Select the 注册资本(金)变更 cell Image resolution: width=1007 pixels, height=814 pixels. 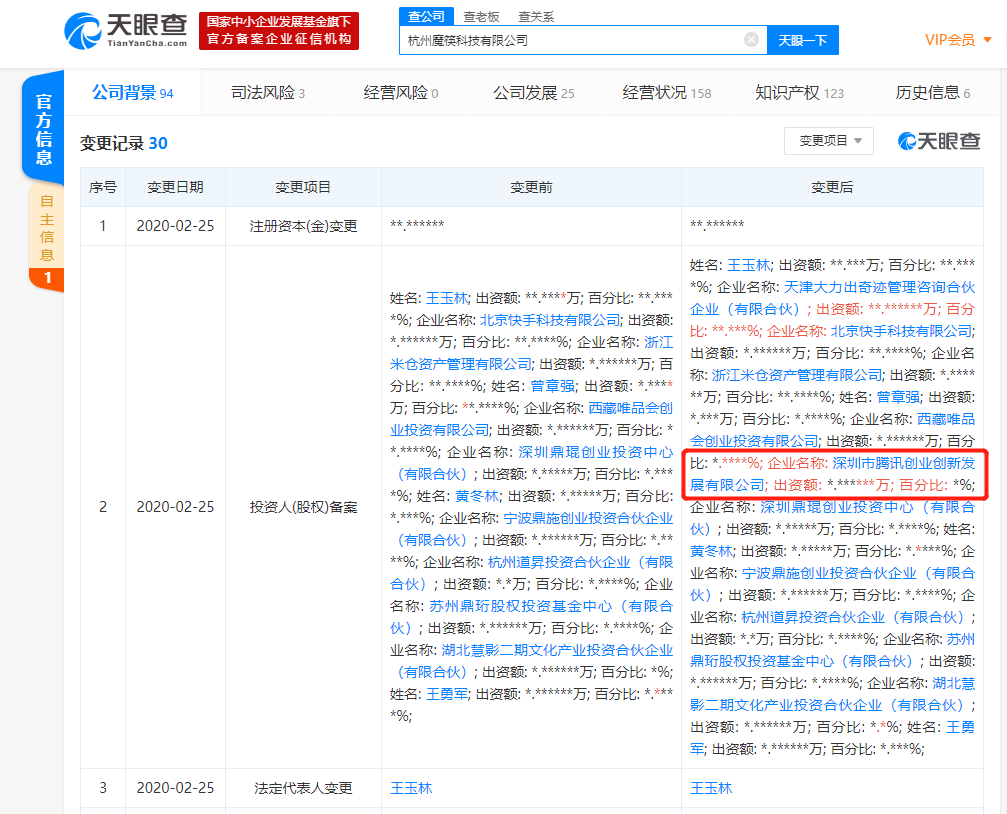click(303, 226)
